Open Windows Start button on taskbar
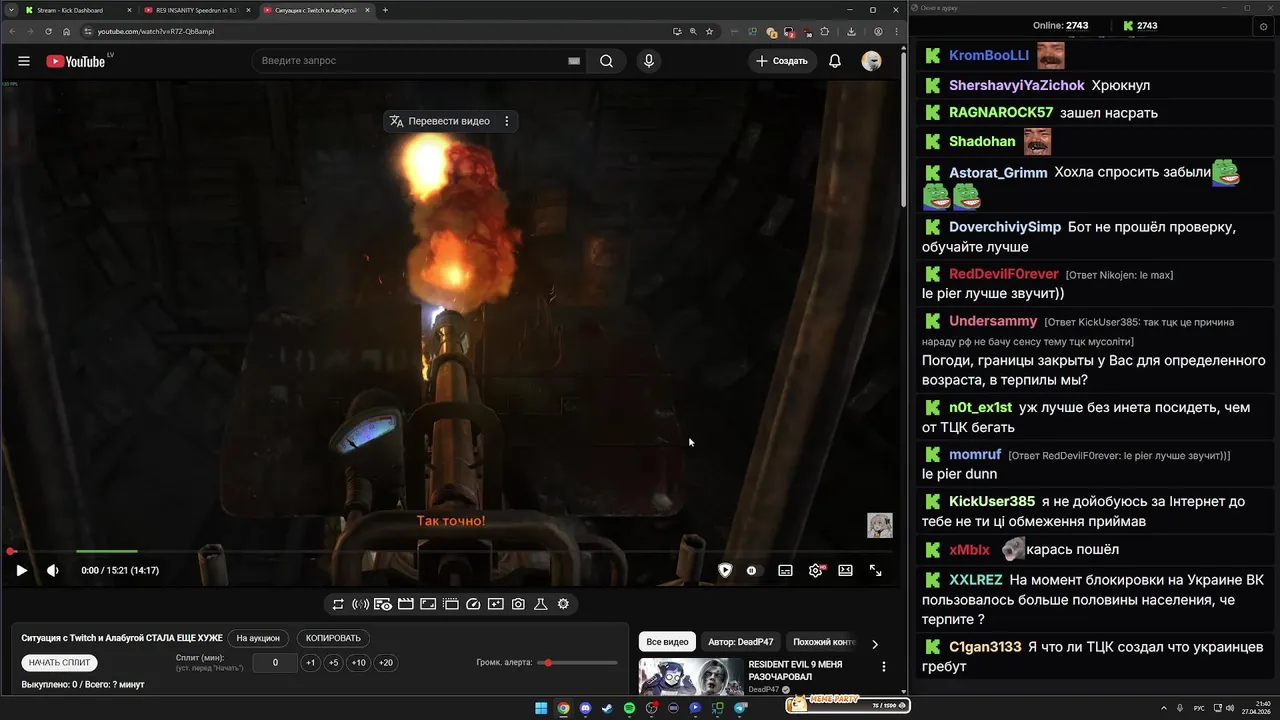1280x720 pixels. 541,708
